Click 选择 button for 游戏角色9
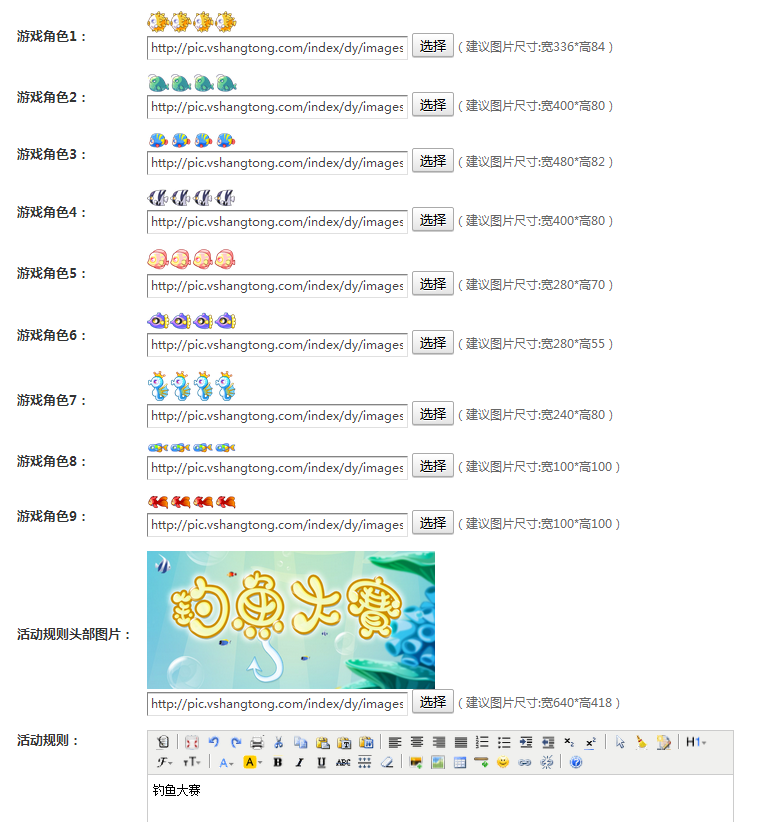 click(432, 523)
